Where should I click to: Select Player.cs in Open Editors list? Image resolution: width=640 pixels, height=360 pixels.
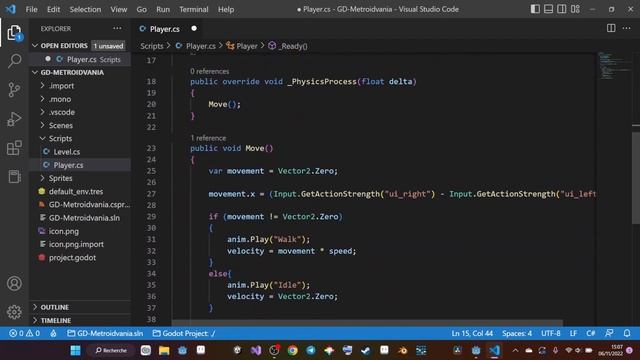tap(82, 59)
